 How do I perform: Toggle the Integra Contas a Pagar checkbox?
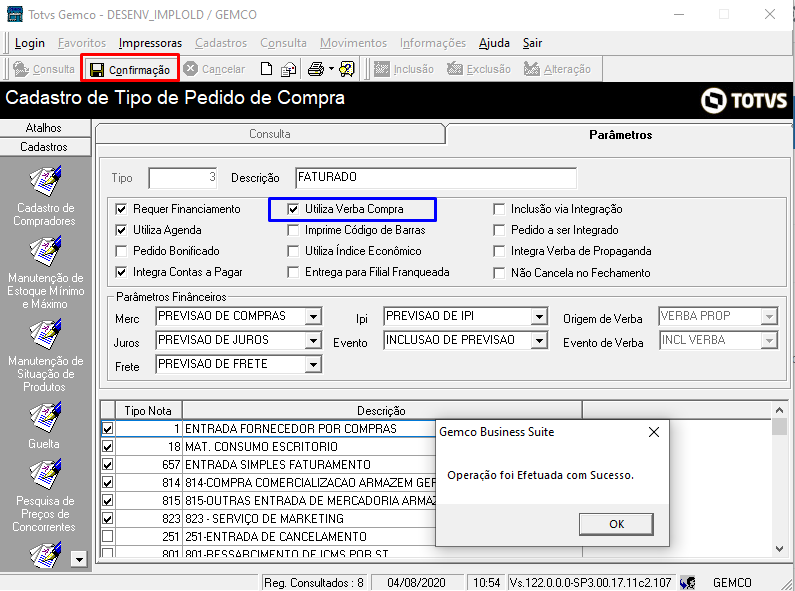[x=121, y=272]
